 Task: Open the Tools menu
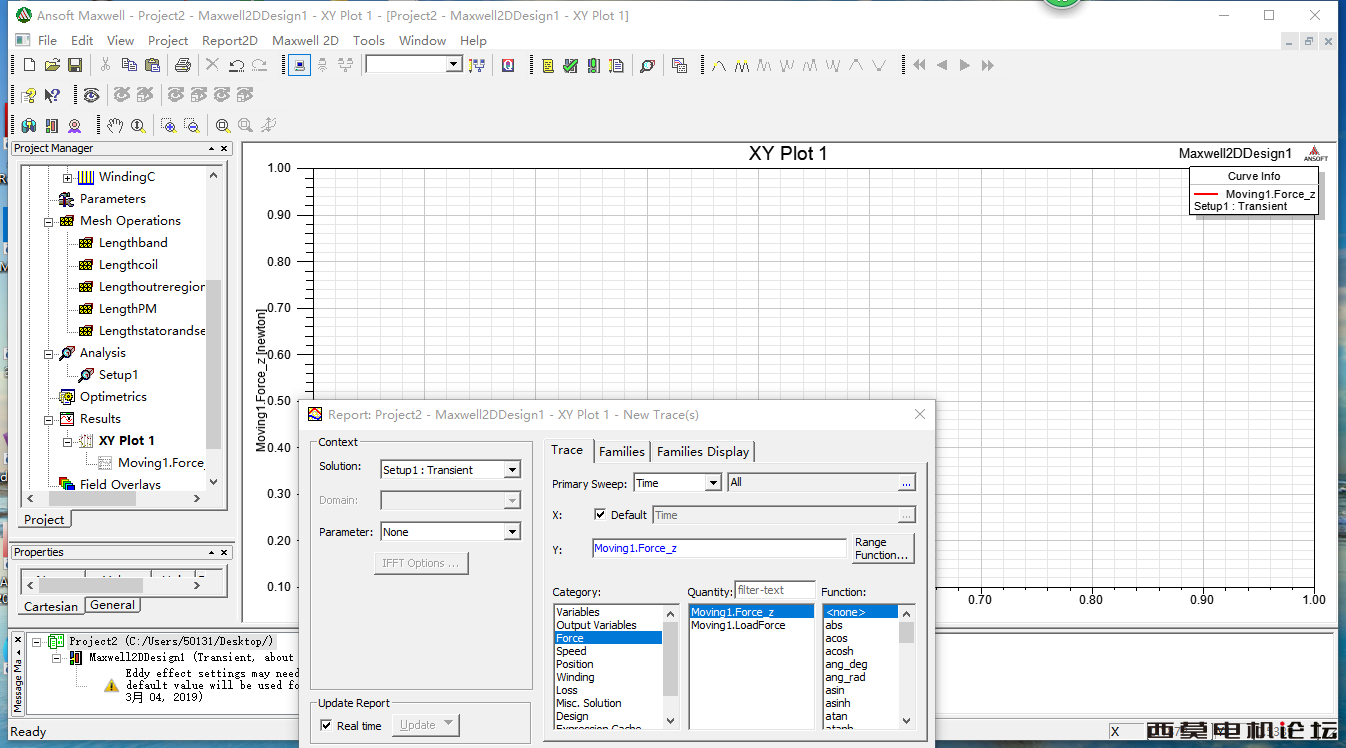368,41
